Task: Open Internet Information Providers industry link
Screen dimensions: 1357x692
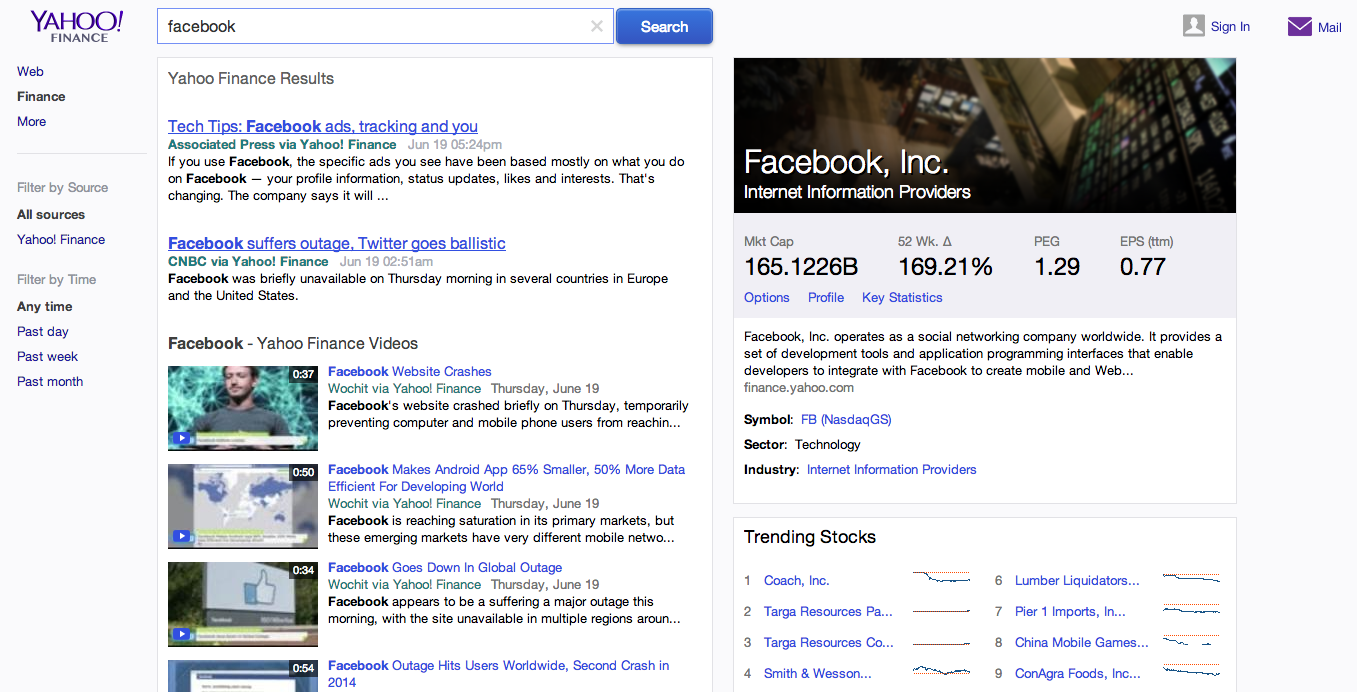Action: tap(892, 469)
